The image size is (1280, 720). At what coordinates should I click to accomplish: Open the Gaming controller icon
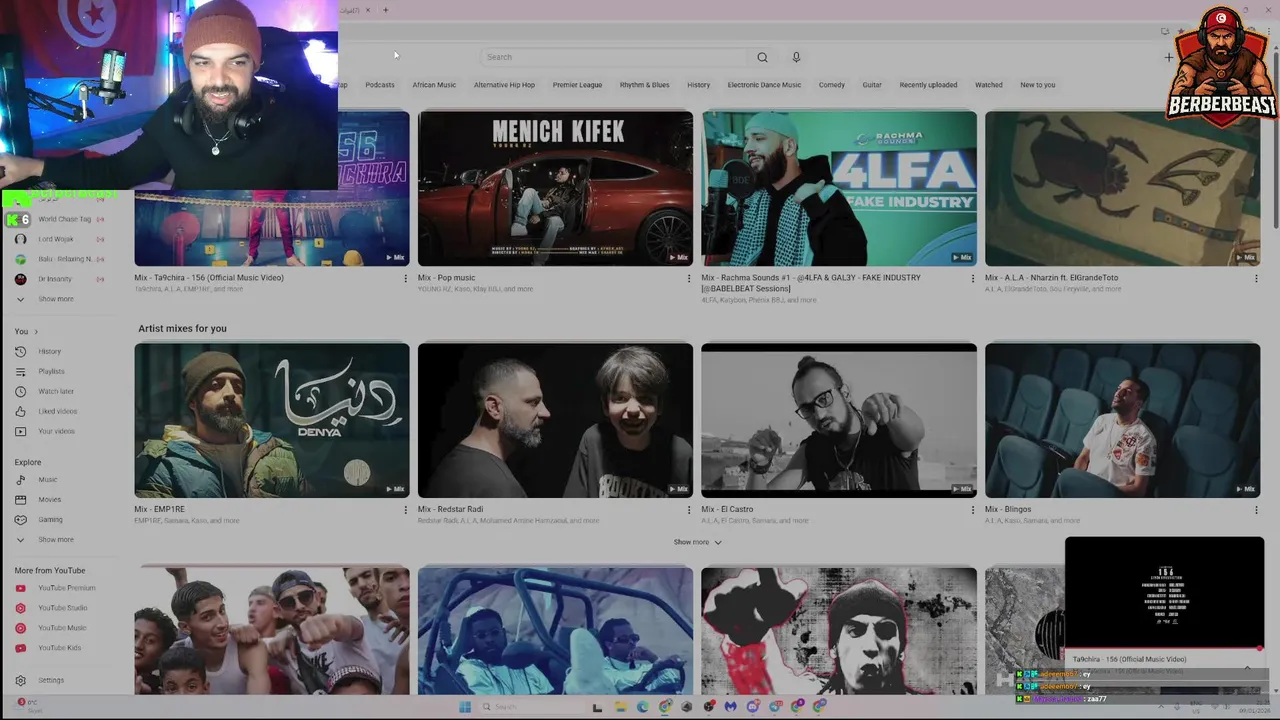(20, 519)
